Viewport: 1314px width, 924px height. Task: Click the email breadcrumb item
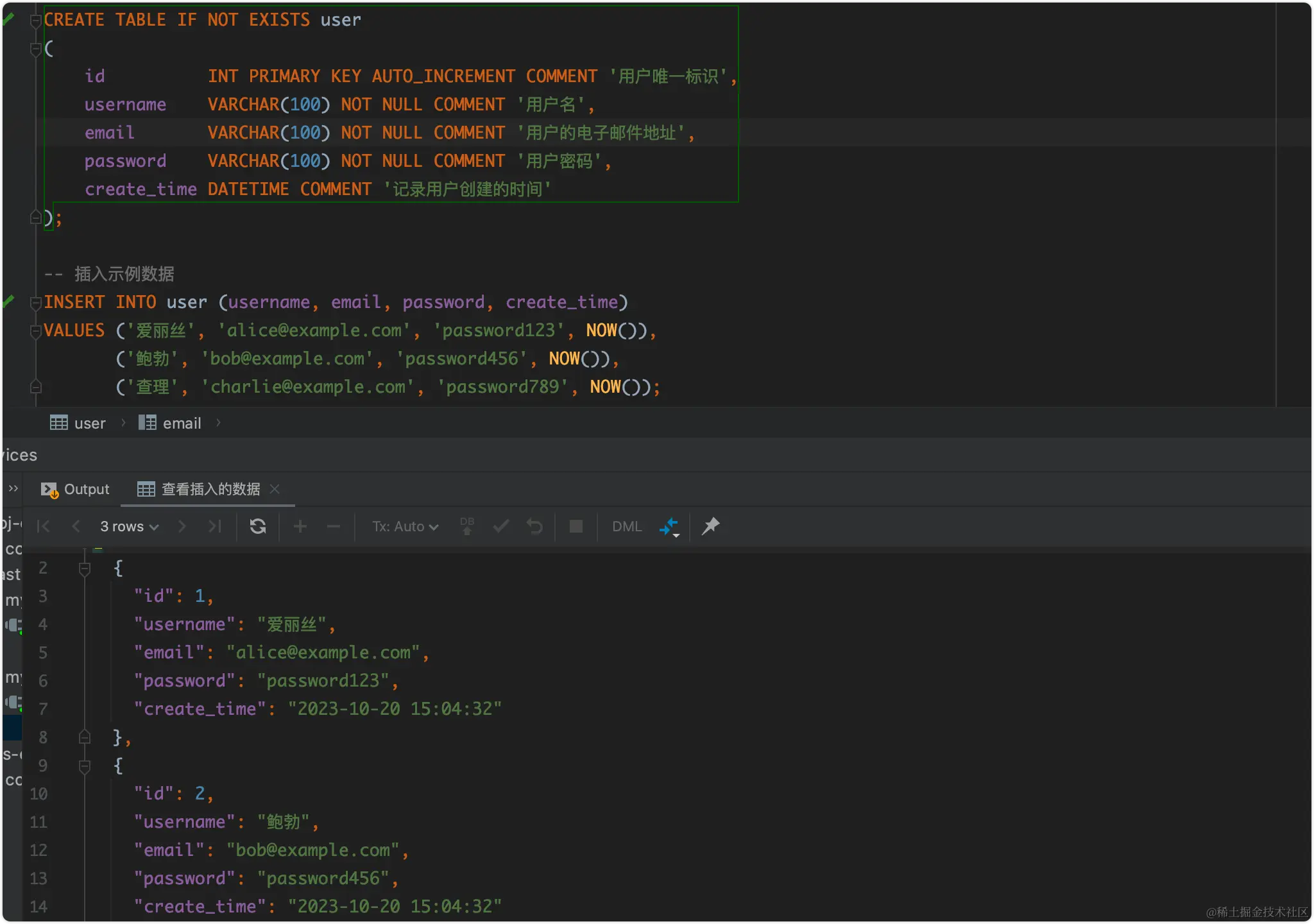pos(171,423)
